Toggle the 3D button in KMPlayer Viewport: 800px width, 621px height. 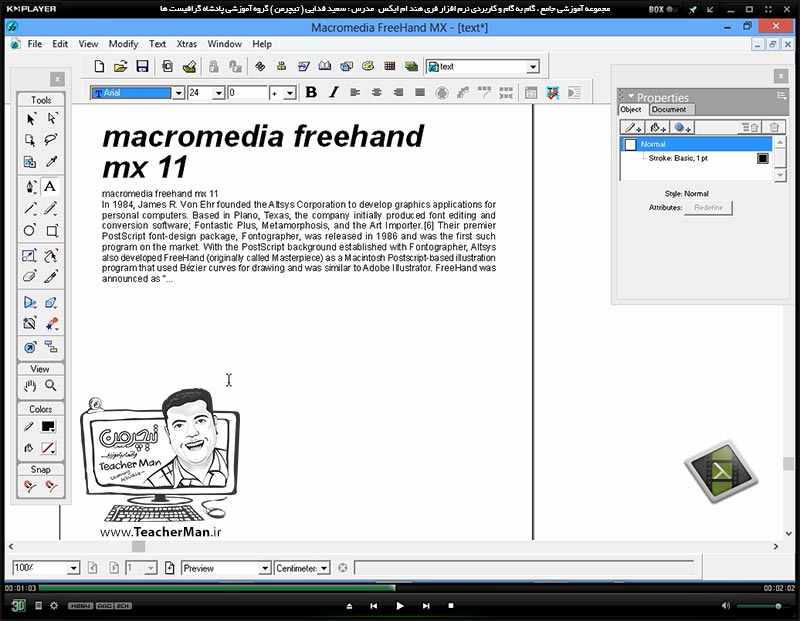[x=18, y=606]
